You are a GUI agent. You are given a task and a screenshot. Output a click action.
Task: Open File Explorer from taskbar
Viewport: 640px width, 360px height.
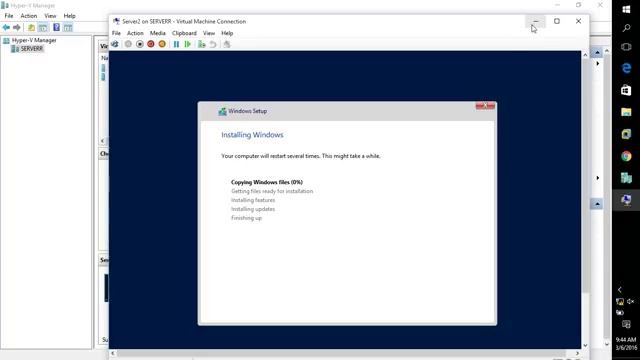click(626, 112)
